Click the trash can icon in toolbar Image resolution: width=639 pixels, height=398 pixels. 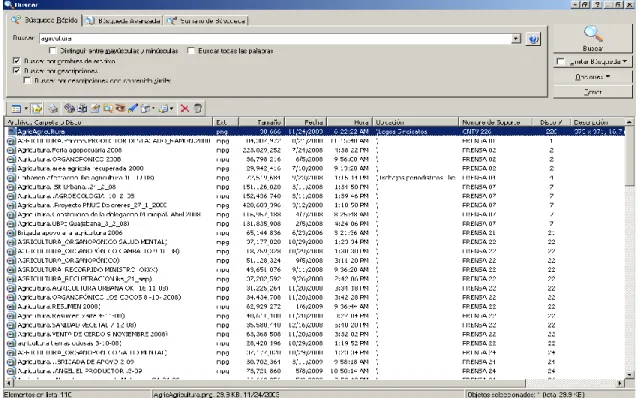[x=198, y=108]
